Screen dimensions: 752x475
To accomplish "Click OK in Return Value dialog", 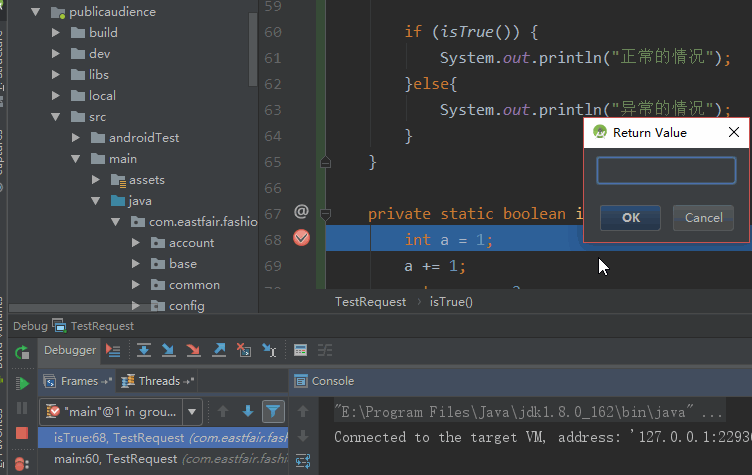I will [630, 218].
